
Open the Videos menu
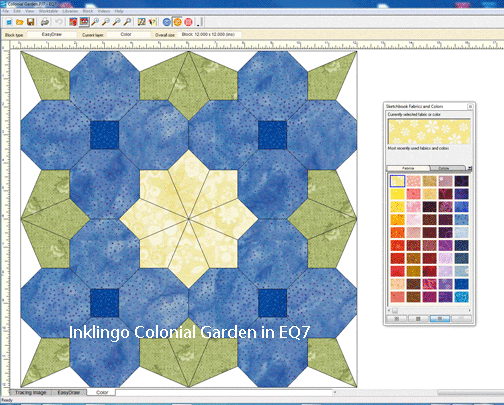104,11
